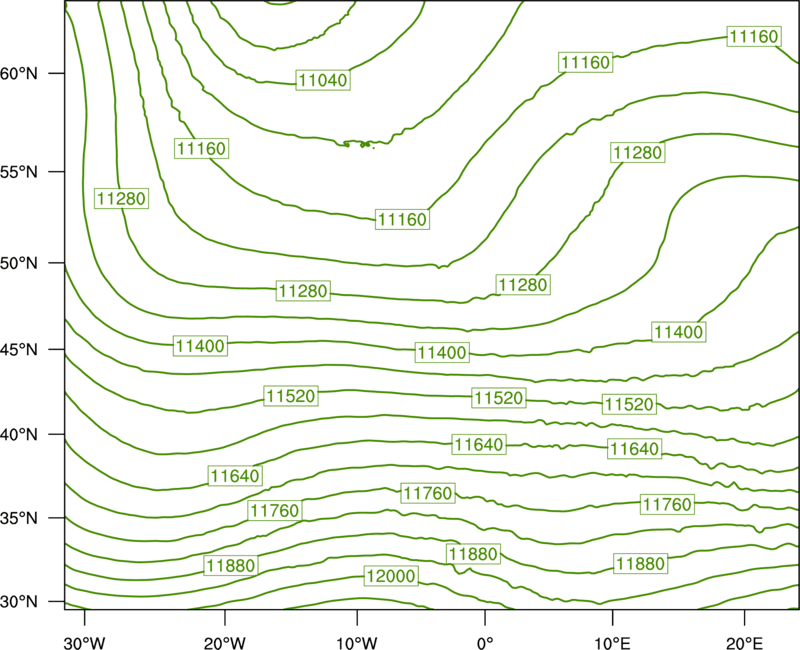Click the 11160 label in the top-right corner
The width and height of the screenshot is (800, 650).
point(754,36)
